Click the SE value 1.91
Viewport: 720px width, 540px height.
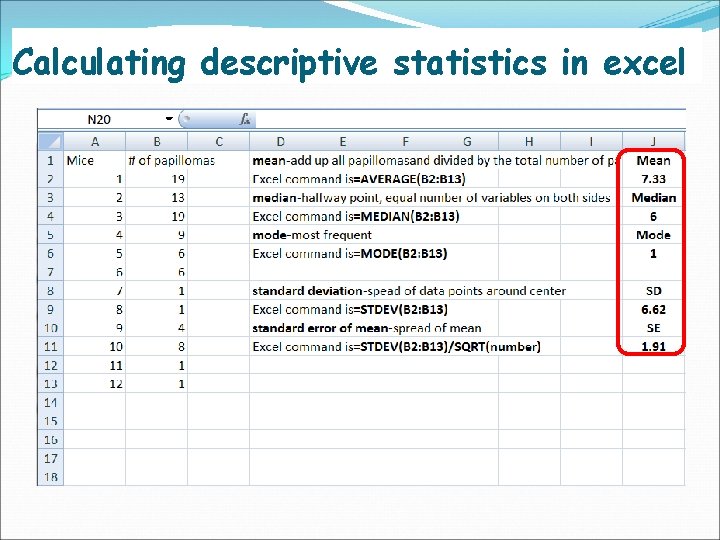pyautogui.click(x=653, y=347)
